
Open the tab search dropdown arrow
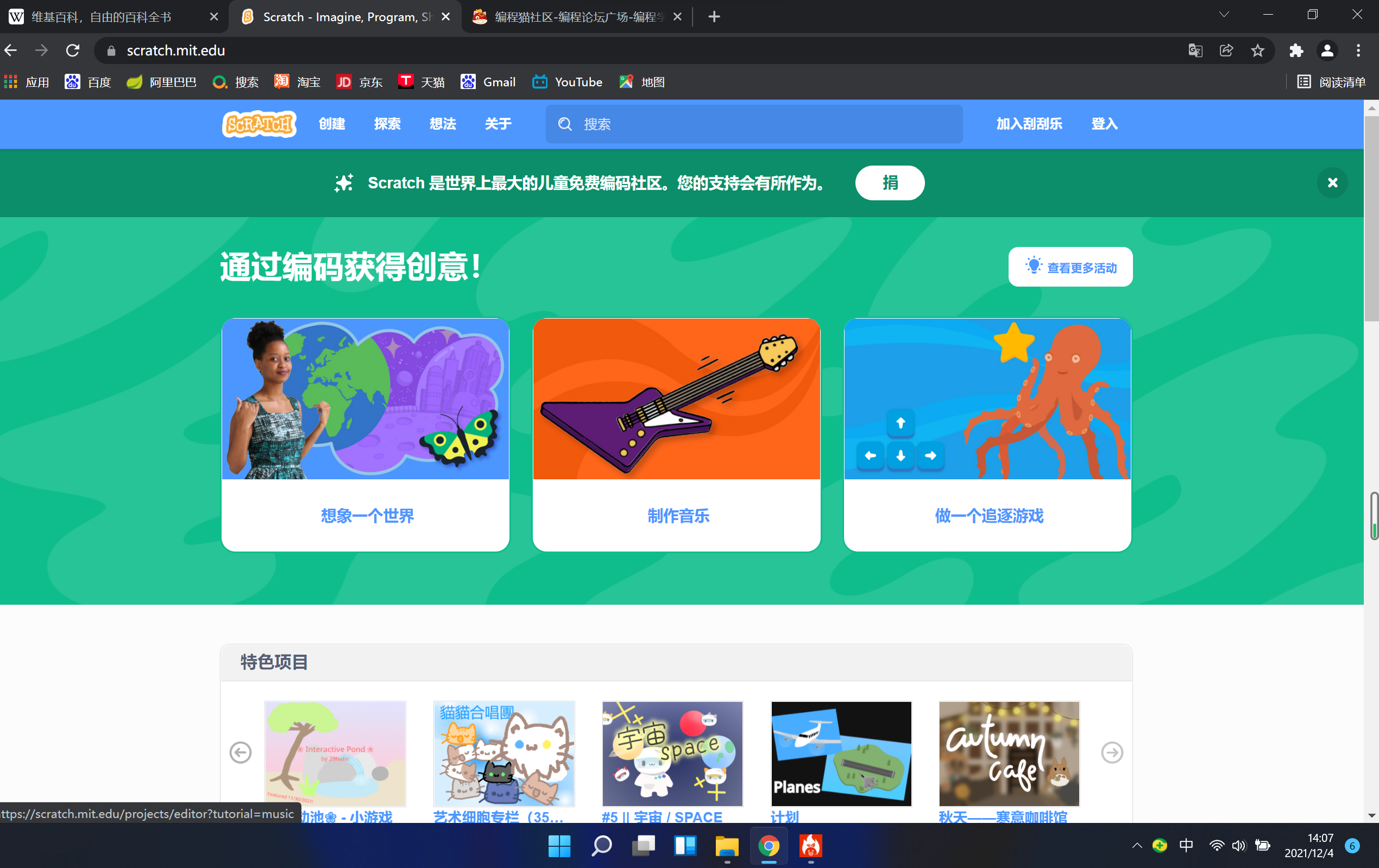pyautogui.click(x=1224, y=14)
